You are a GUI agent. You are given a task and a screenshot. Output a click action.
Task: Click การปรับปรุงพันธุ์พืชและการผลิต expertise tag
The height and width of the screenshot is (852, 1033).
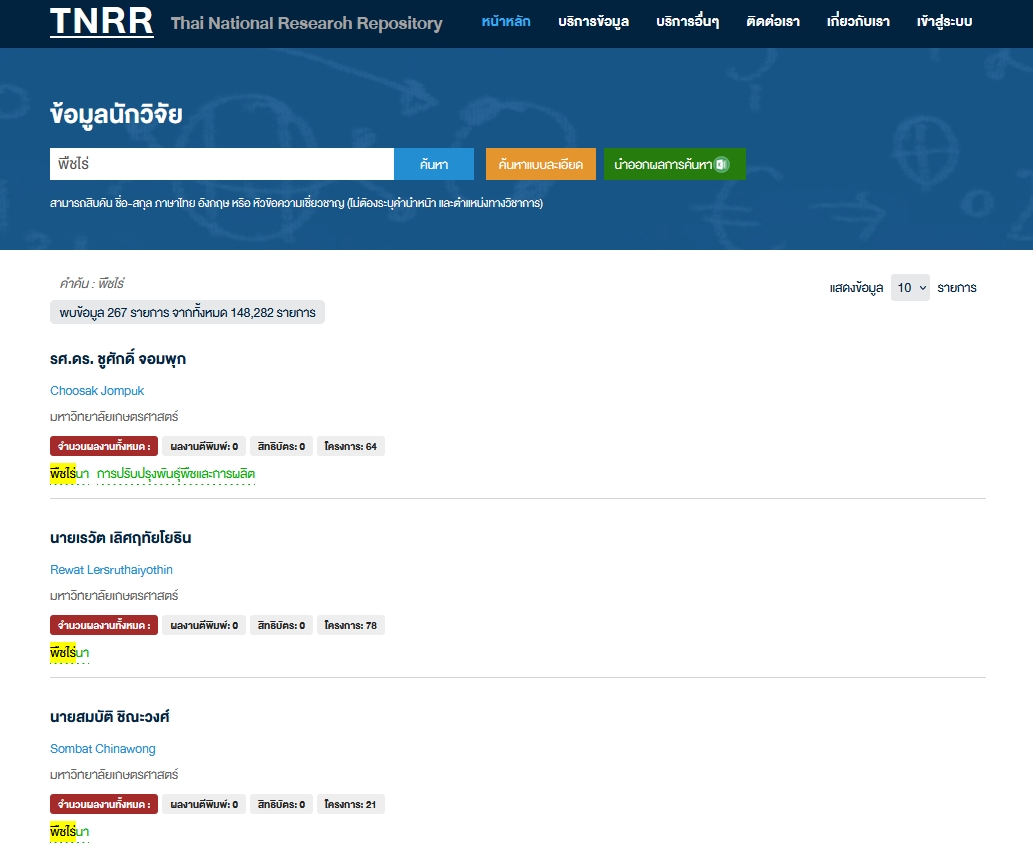pyautogui.click(x=176, y=474)
